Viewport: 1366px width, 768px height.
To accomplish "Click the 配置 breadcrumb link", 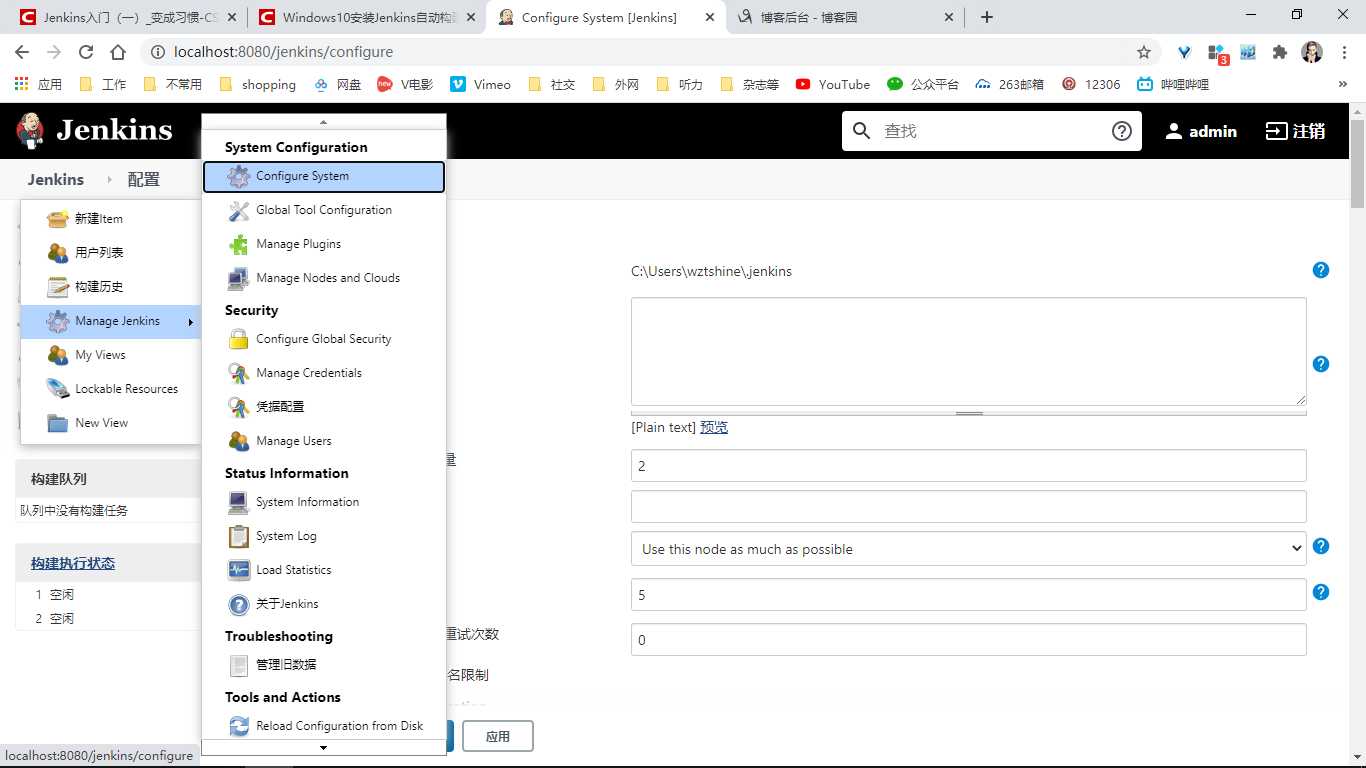I will 143,180.
